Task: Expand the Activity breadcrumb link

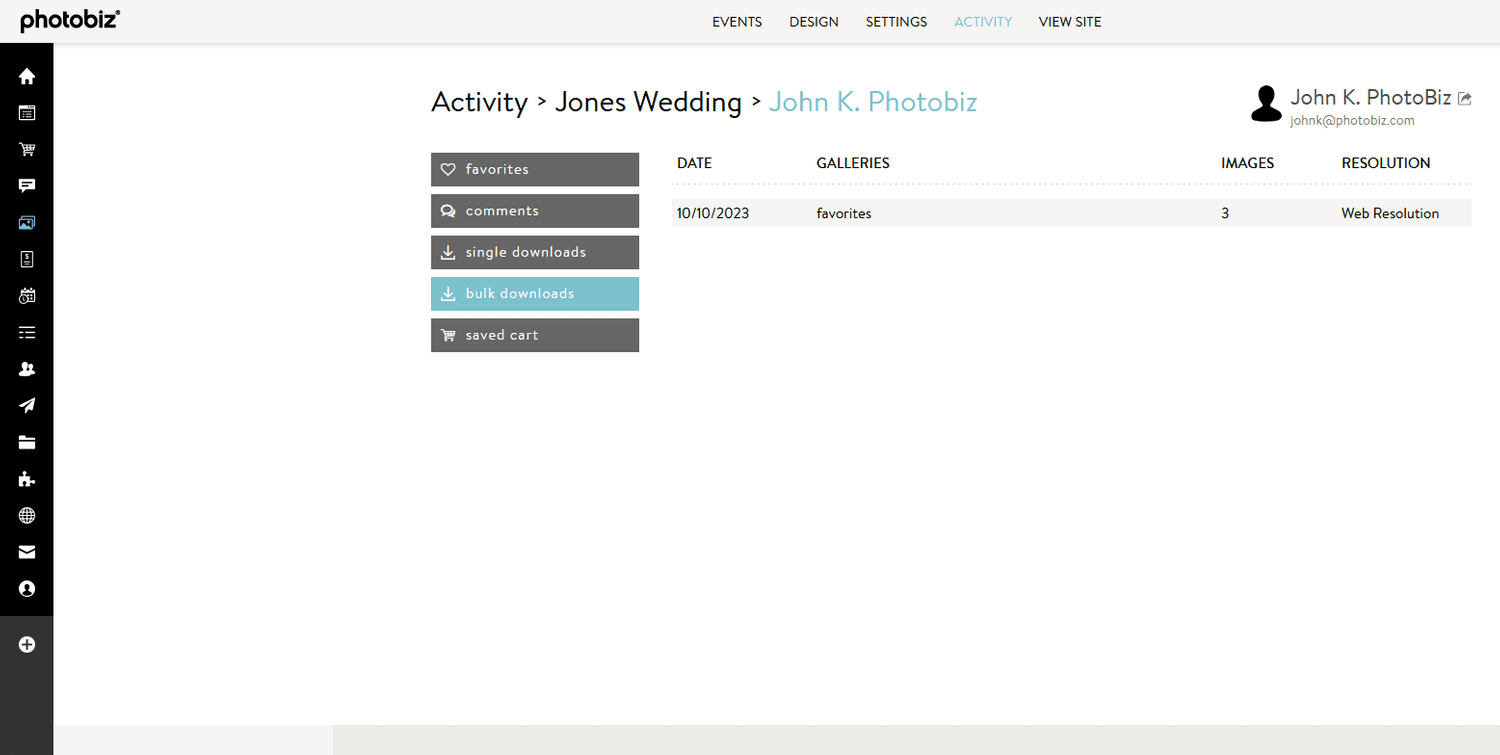Action: (479, 102)
